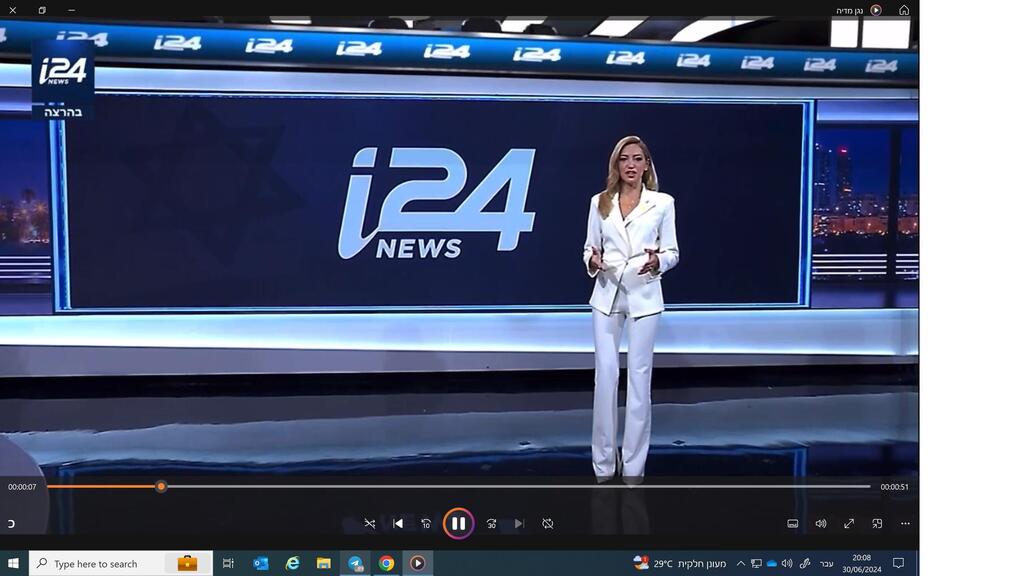The width and height of the screenshot is (1024, 576).
Task: Toggle repeat mode
Action: pos(547,523)
